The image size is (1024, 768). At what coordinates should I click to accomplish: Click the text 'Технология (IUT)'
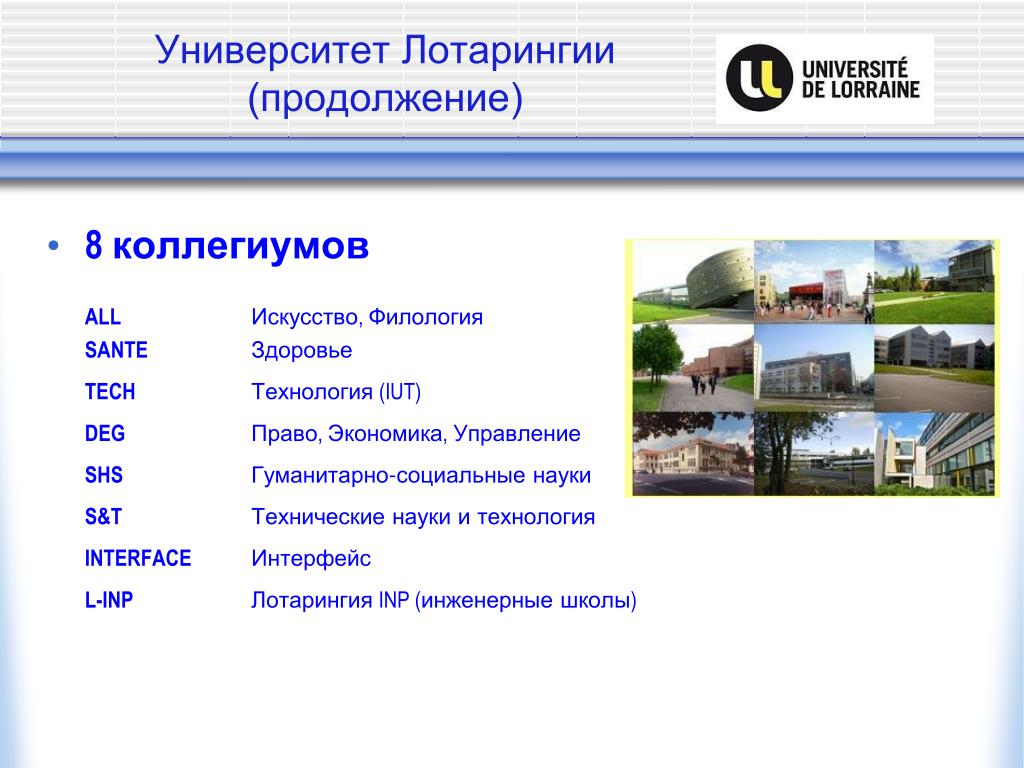tap(336, 392)
